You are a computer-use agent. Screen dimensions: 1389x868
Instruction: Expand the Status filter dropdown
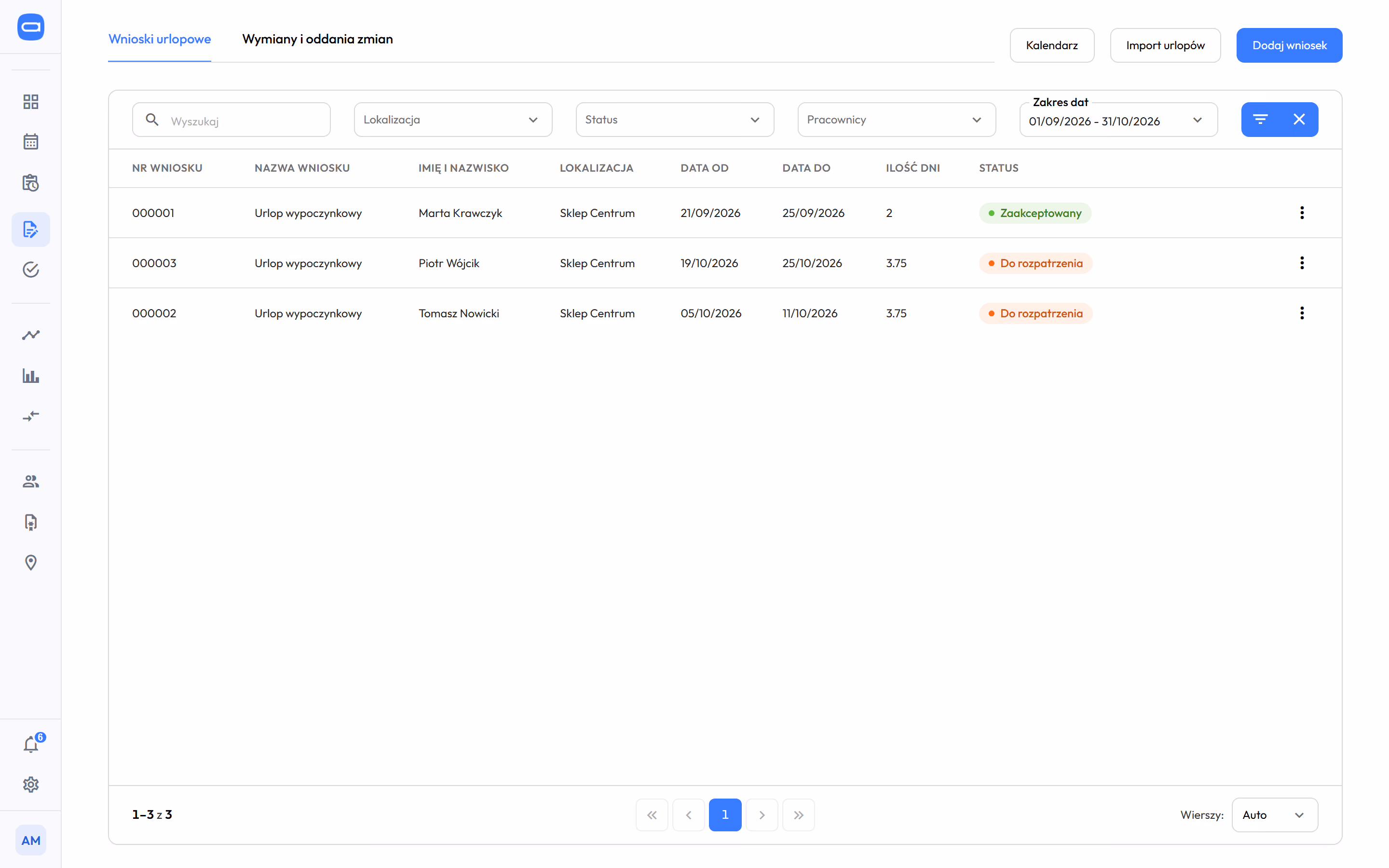[x=675, y=120]
